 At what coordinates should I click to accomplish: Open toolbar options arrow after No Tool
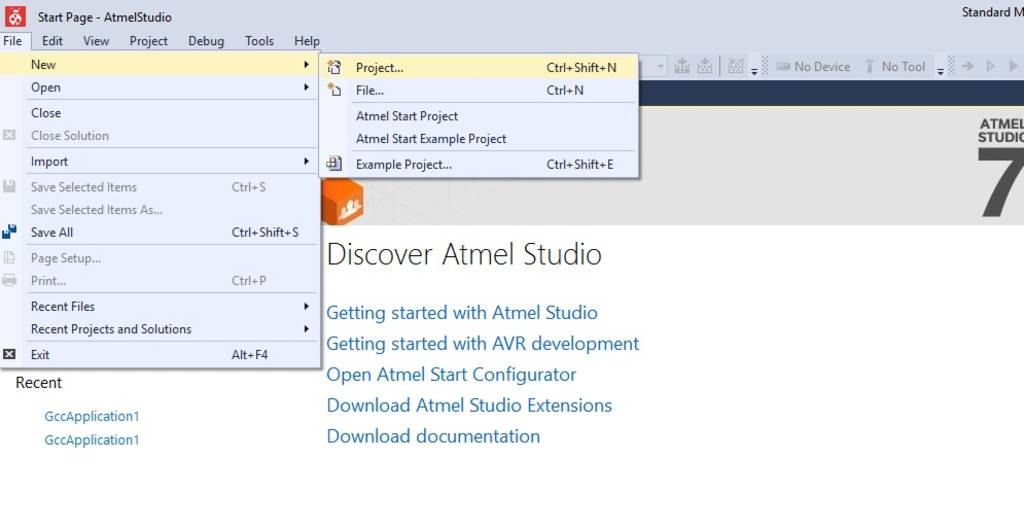(x=940, y=70)
